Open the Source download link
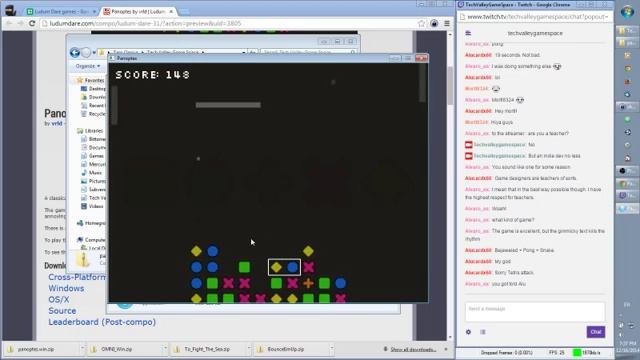Viewport: 640px width, 360px height. point(62,311)
